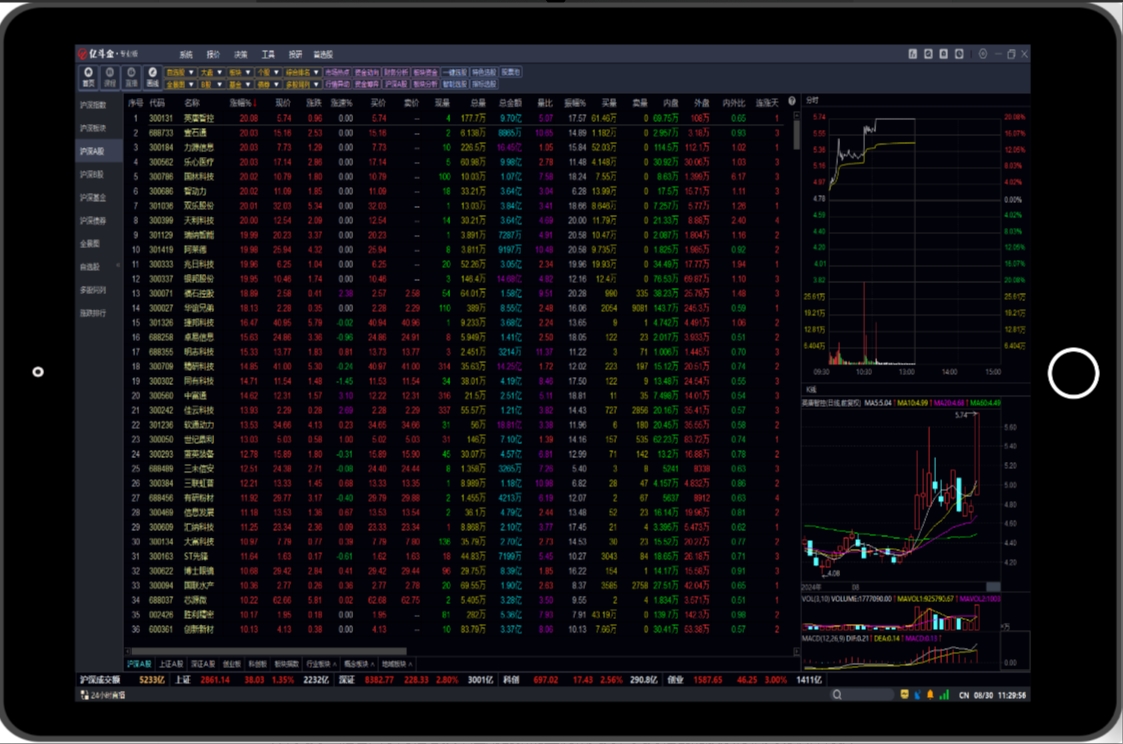Click the search magnifier in bottom status bar

point(837,694)
